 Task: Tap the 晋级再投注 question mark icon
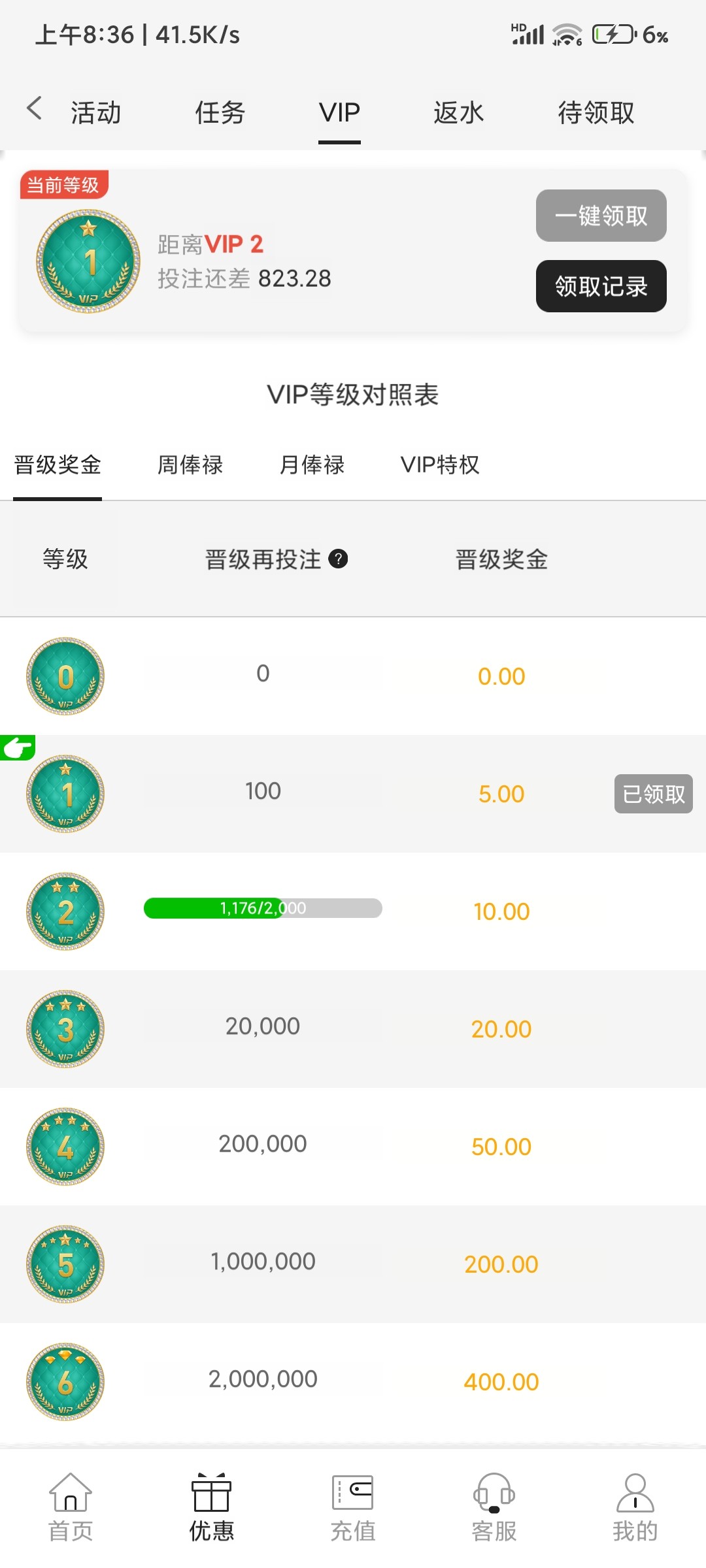pos(338,559)
